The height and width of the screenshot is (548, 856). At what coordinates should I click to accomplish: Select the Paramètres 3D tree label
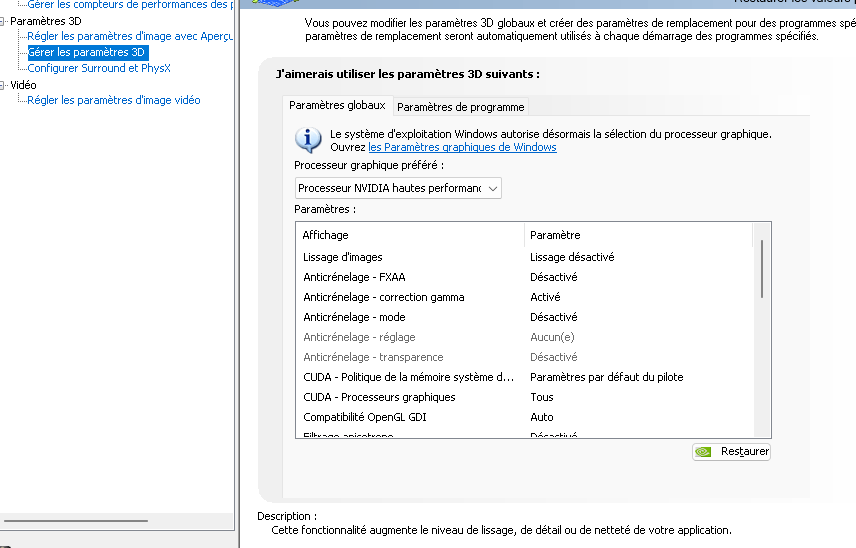[x=46, y=21]
